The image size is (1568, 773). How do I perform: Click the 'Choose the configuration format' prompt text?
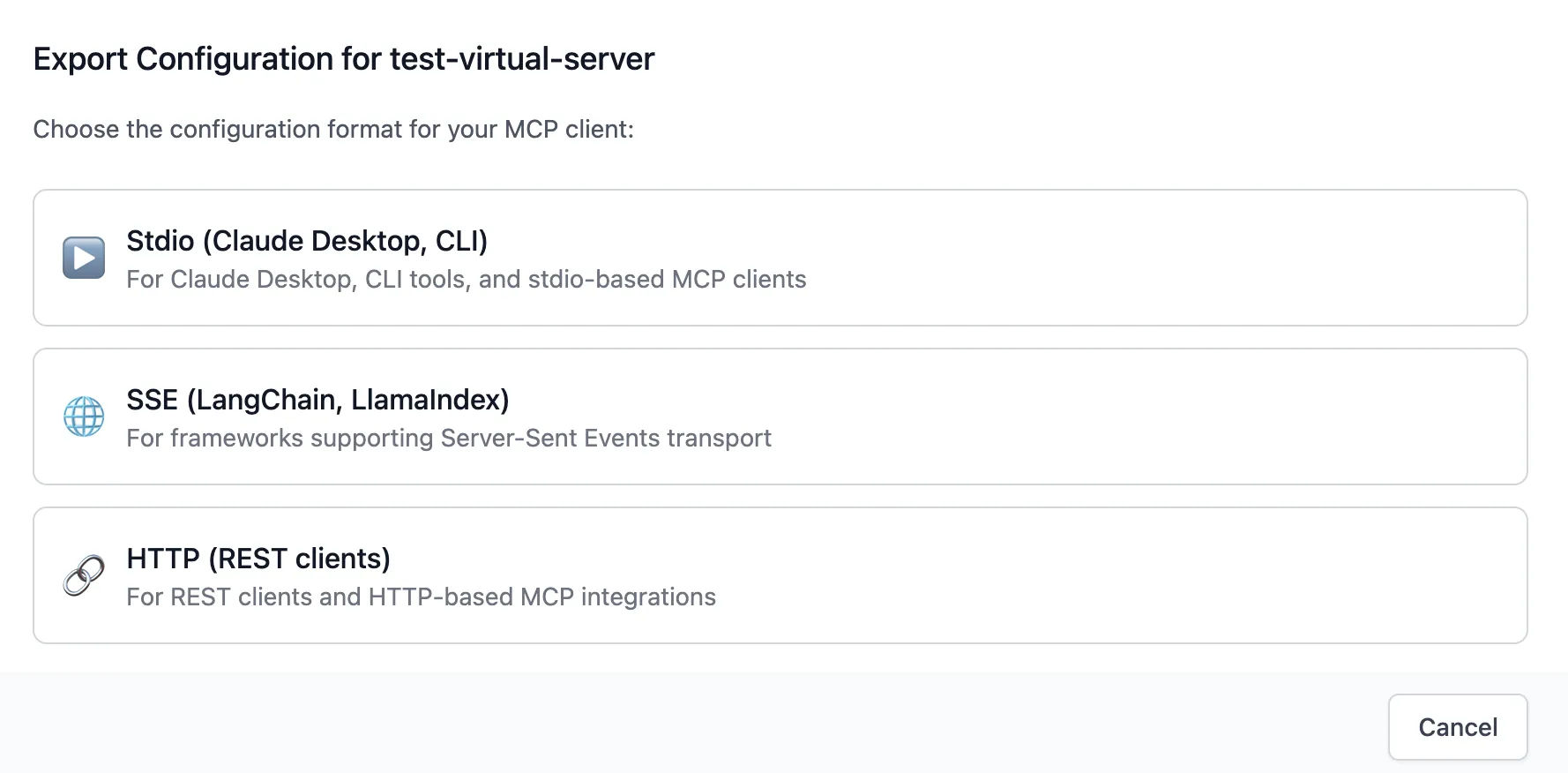coord(333,130)
